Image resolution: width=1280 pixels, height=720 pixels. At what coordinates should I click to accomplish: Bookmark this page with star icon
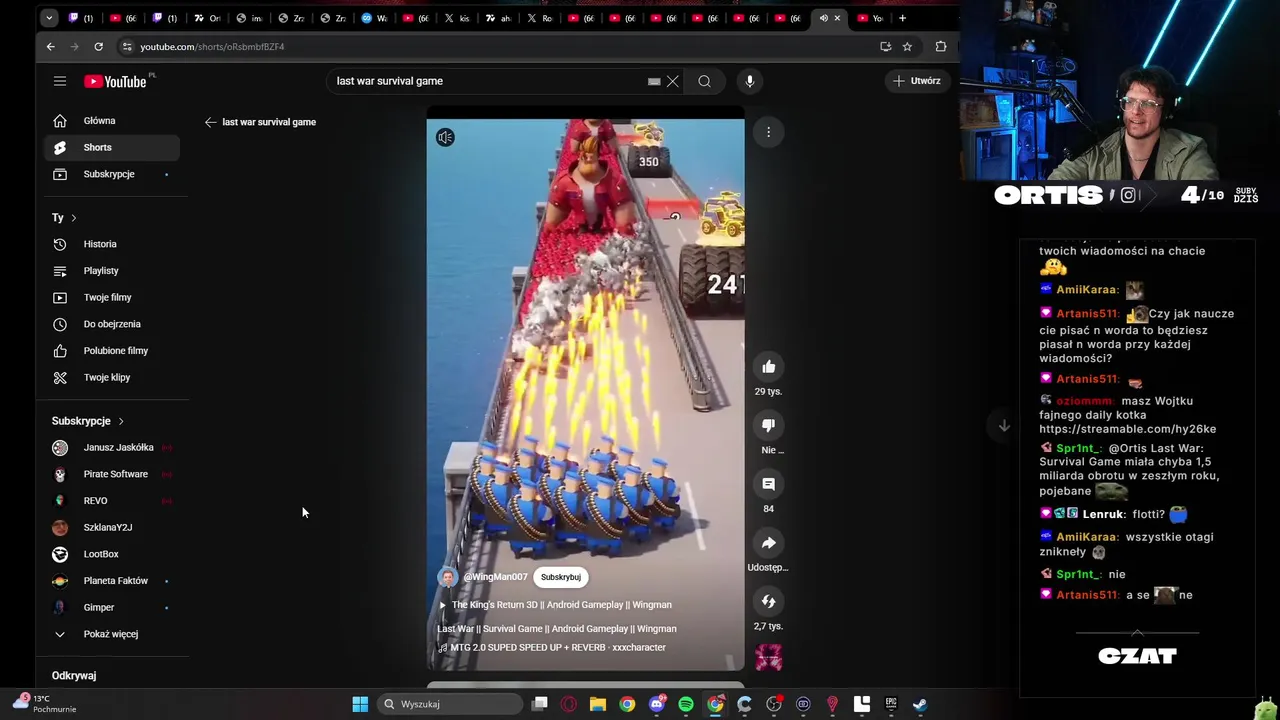pyautogui.click(x=907, y=46)
